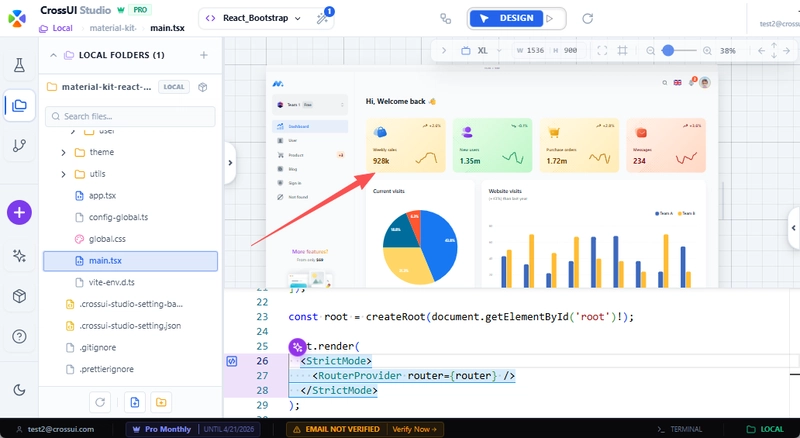Click the height field showing 900
This screenshot has height=438, width=800.
coord(565,51)
